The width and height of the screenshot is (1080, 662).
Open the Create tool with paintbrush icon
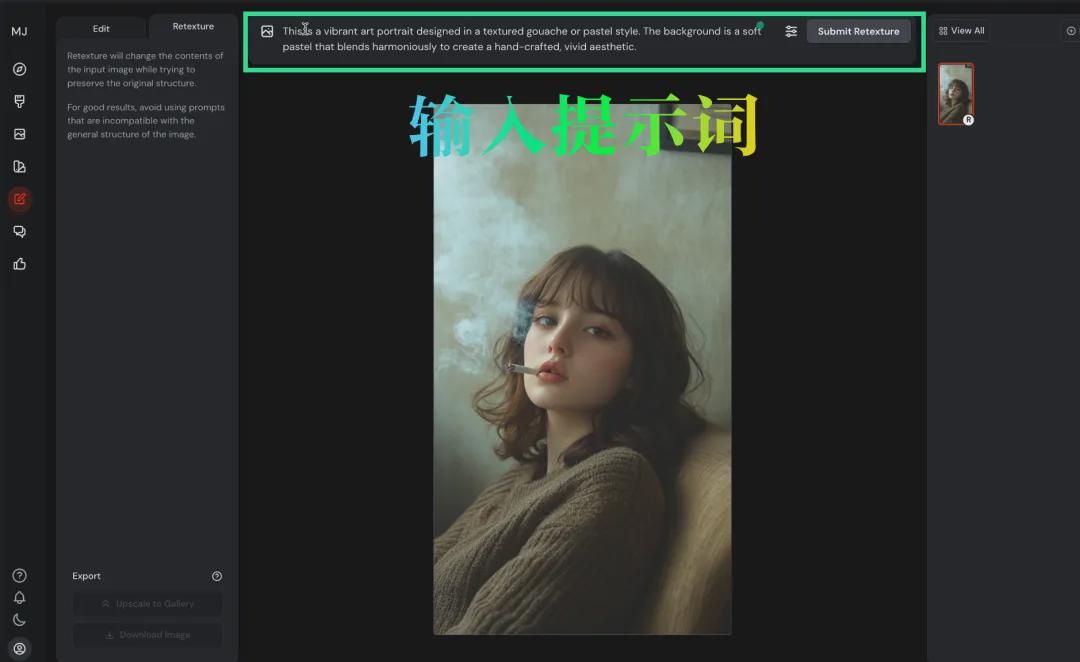(19, 100)
